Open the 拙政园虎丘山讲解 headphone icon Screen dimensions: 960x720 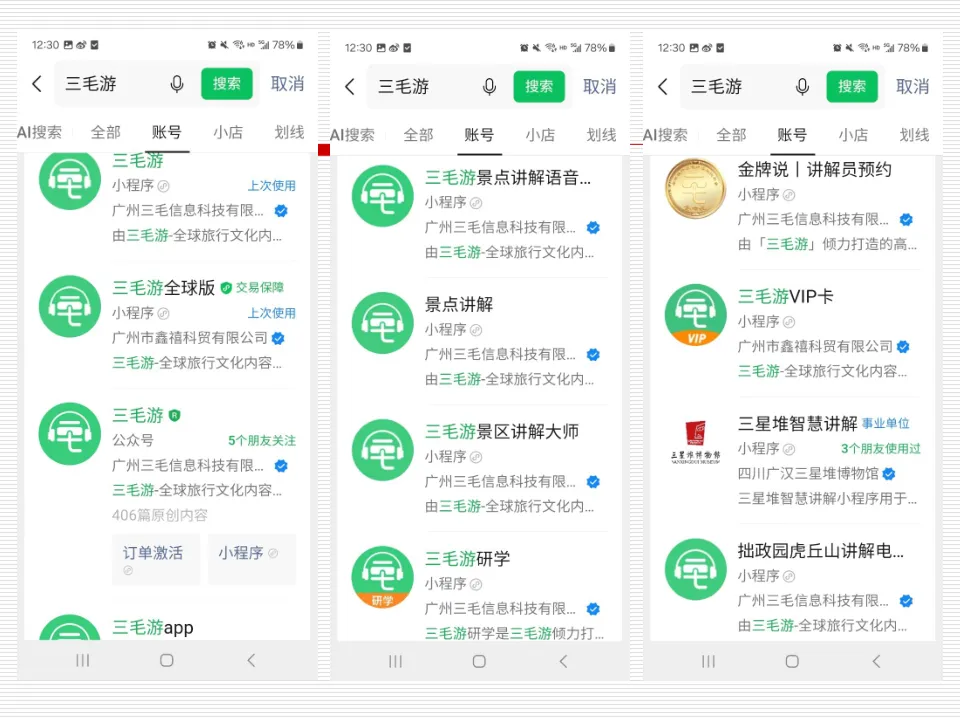click(695, 570)
